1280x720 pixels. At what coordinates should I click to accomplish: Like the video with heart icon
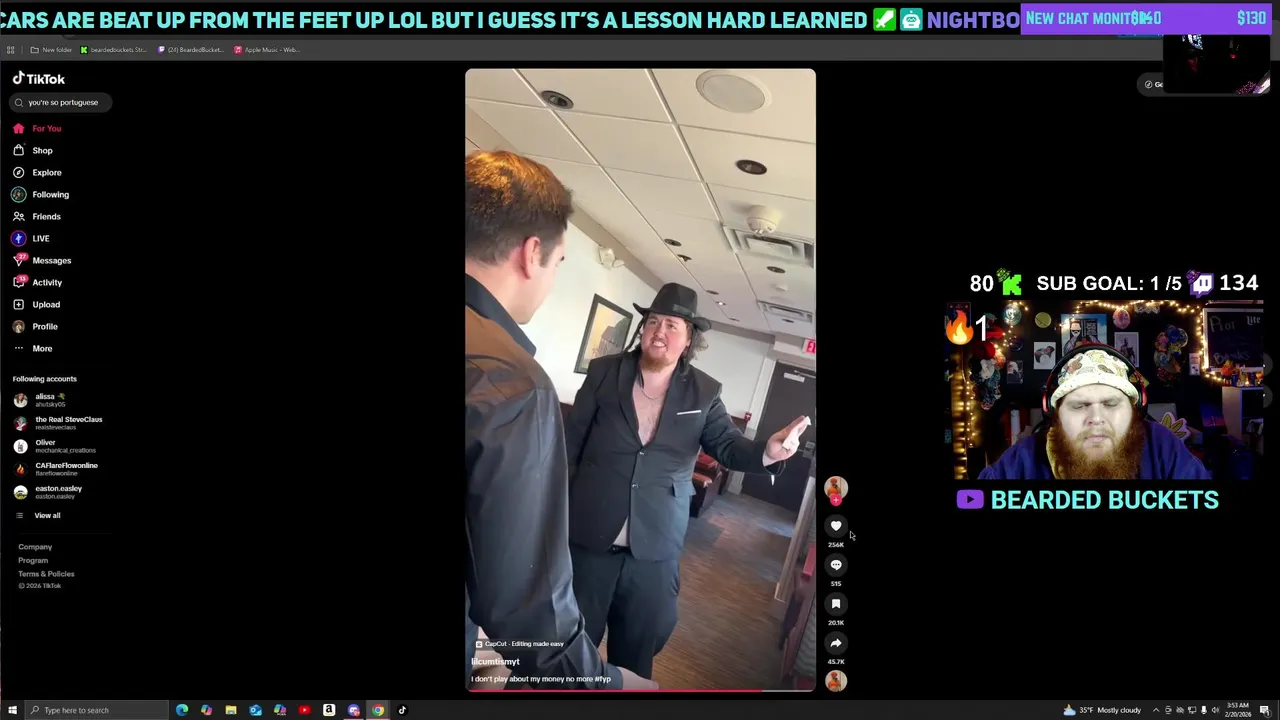[x=836, y=526]
